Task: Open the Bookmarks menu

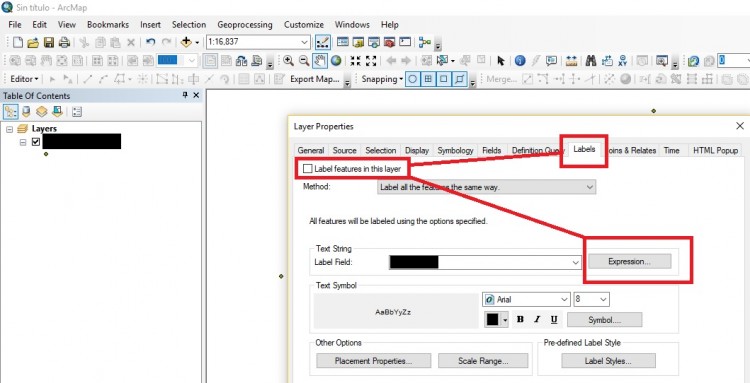Action: point(108,24)
